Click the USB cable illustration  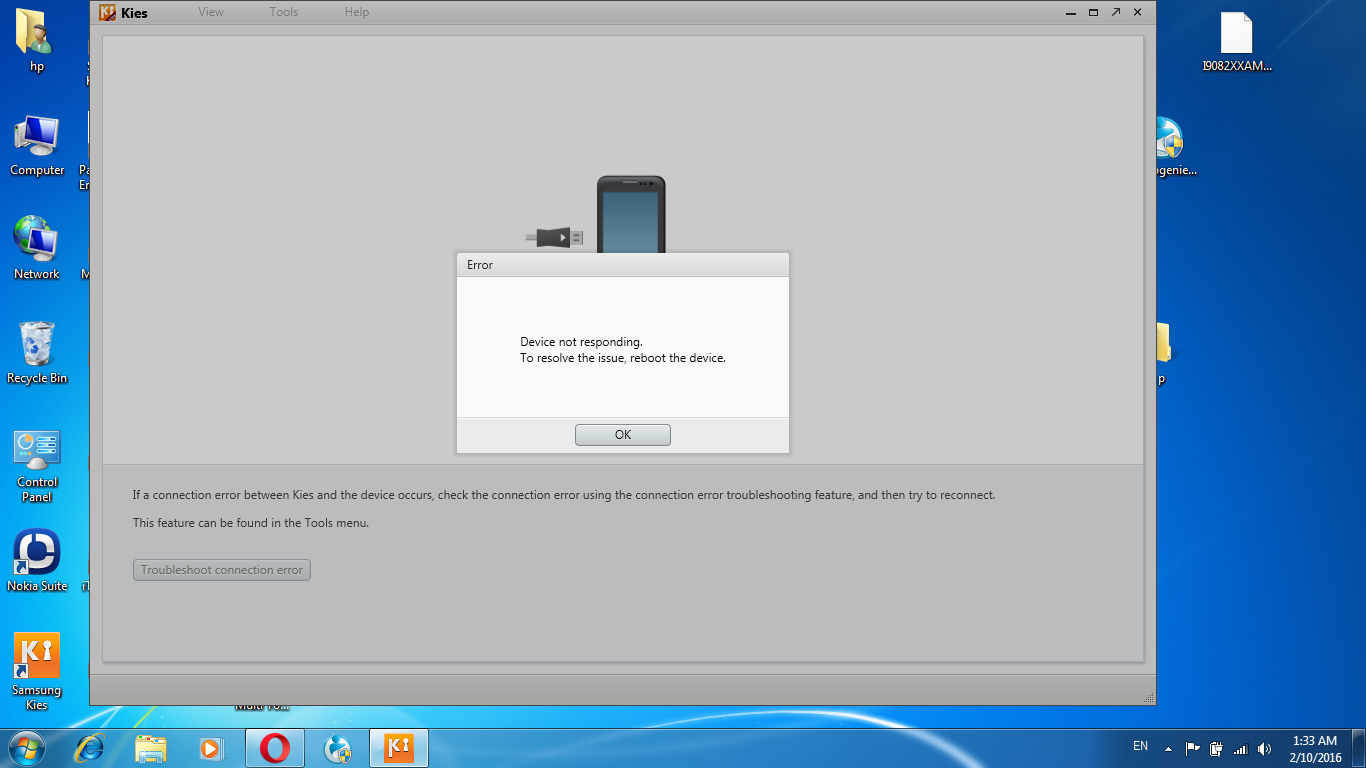[x=554, y=237]
